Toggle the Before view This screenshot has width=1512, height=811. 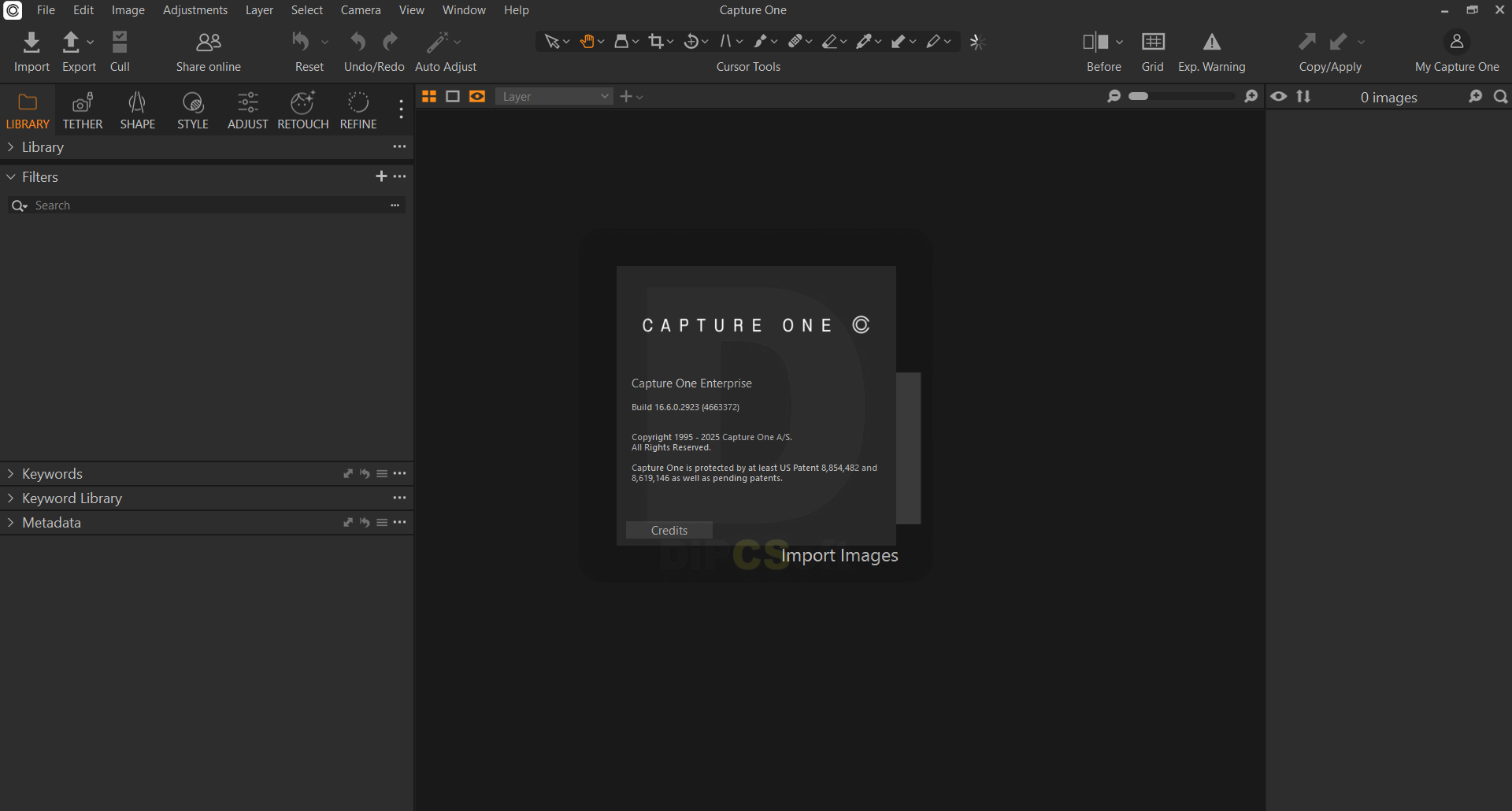[x=1095, y=42]
